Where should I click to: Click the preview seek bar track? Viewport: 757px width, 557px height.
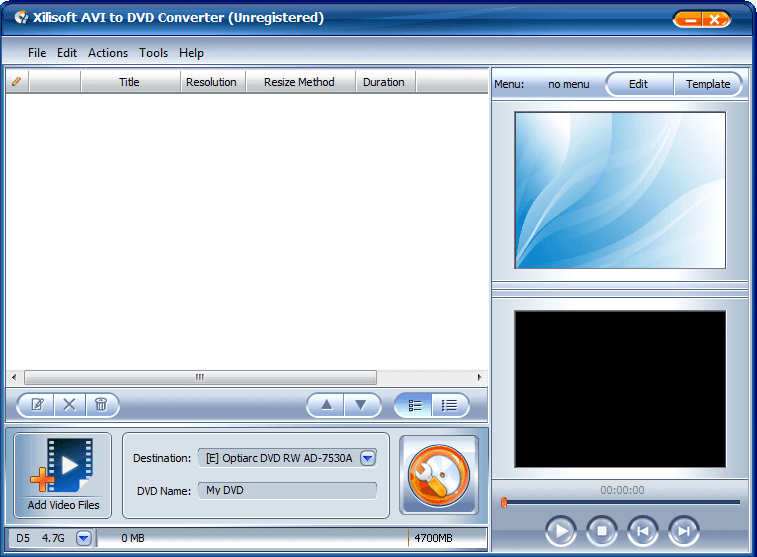click(621, 502)
